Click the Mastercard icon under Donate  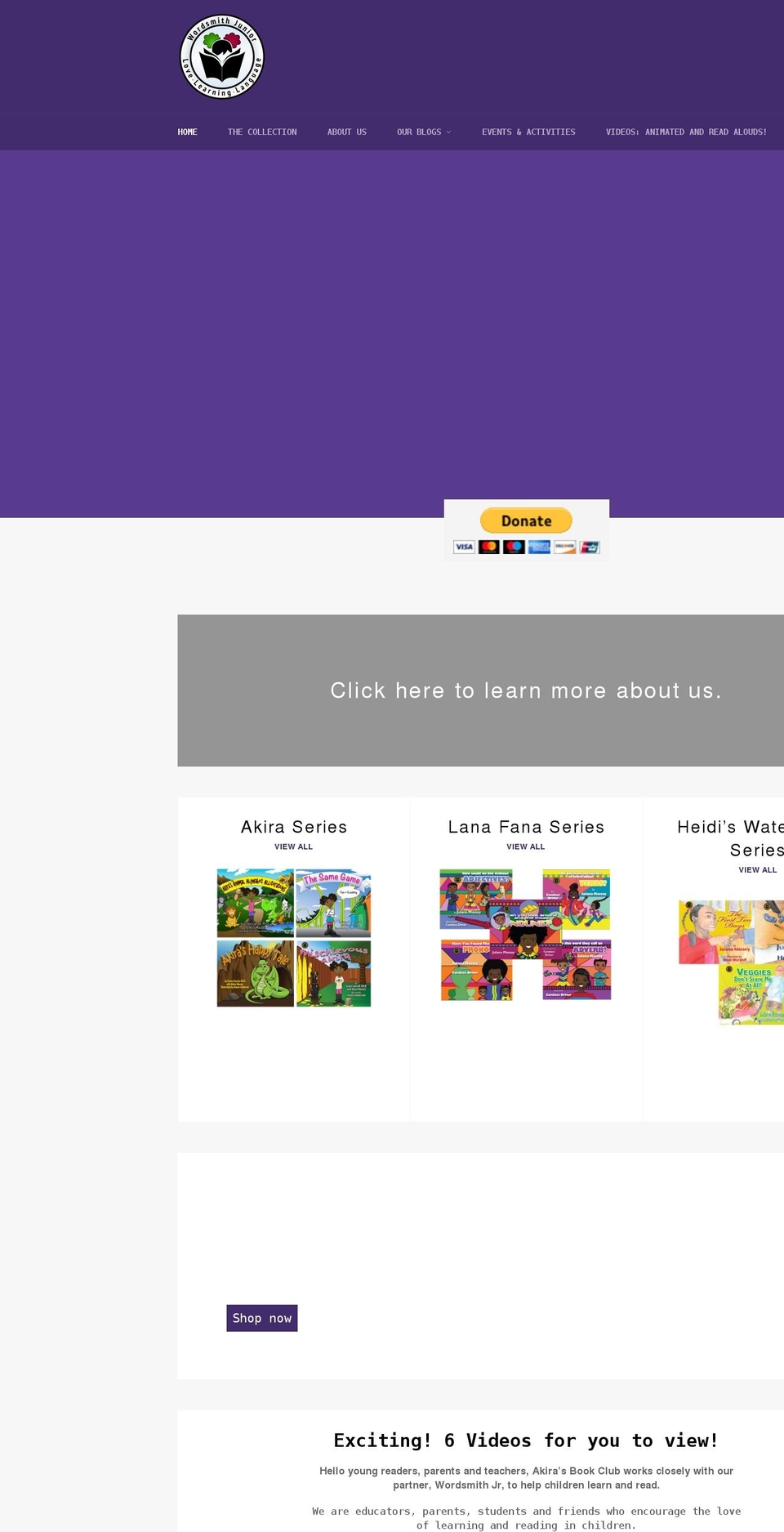click(489, 547)
